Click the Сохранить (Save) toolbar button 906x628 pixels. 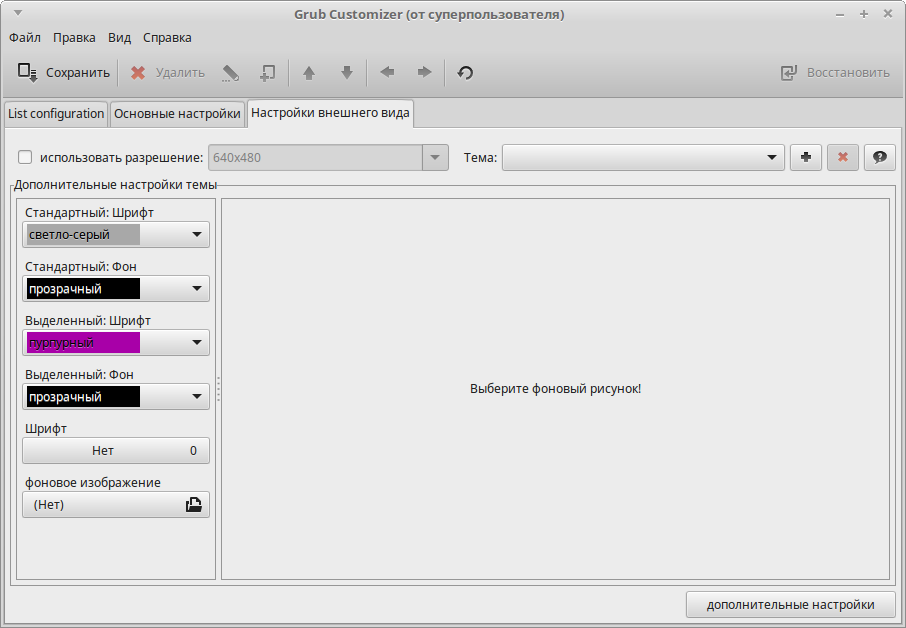click(x=63, y=73)
